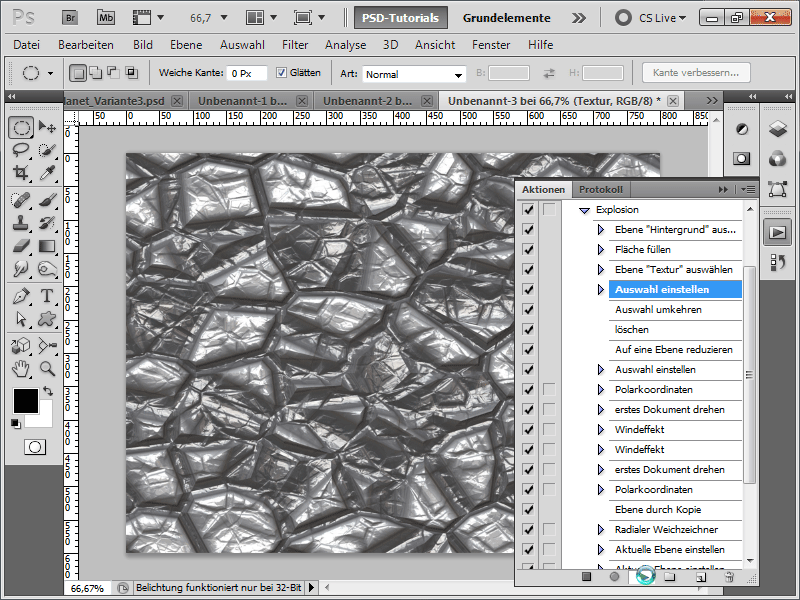Select the Move tool
This screenshot has height=600, width=800.
(47, 127)
